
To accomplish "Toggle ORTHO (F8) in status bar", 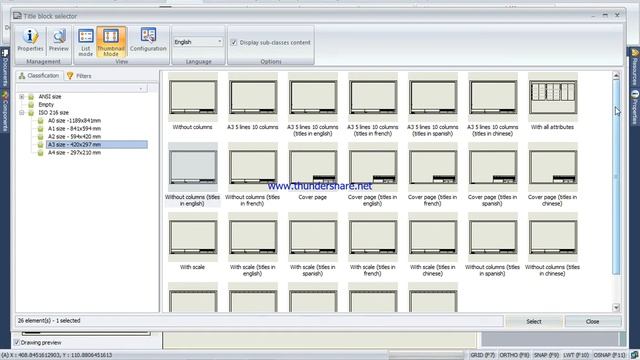I will click(x=514, y=355).
